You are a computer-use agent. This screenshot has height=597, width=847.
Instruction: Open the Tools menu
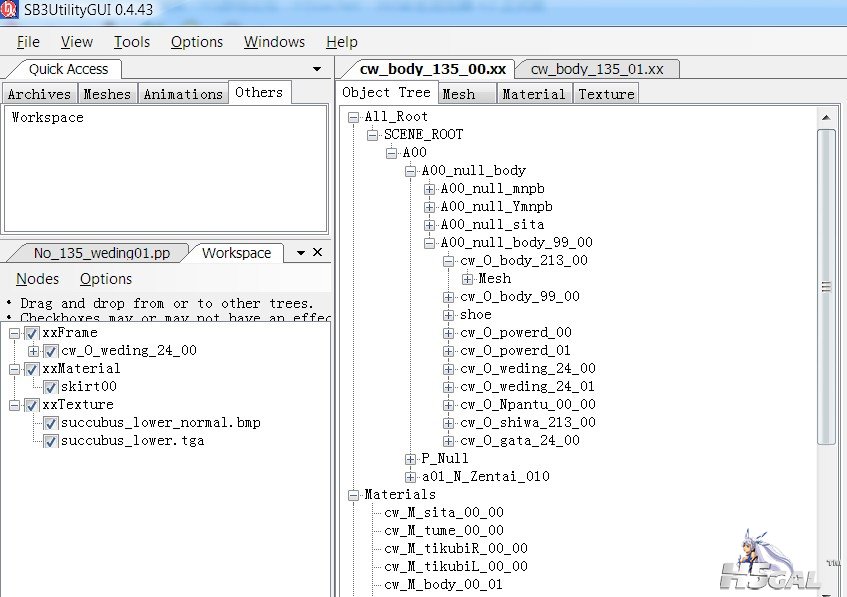[131, 42]
